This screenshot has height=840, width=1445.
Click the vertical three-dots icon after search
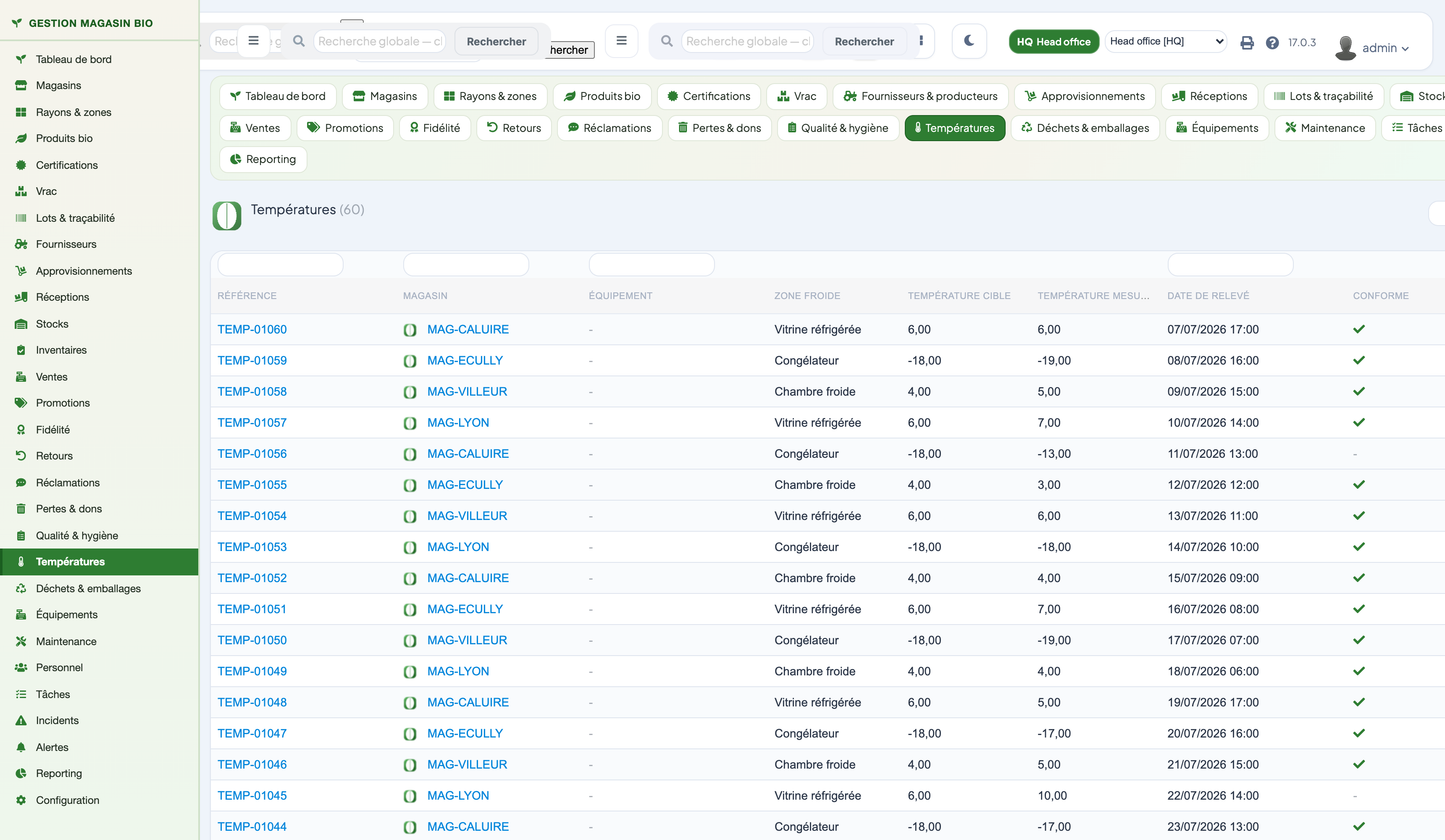coord(921,41)
